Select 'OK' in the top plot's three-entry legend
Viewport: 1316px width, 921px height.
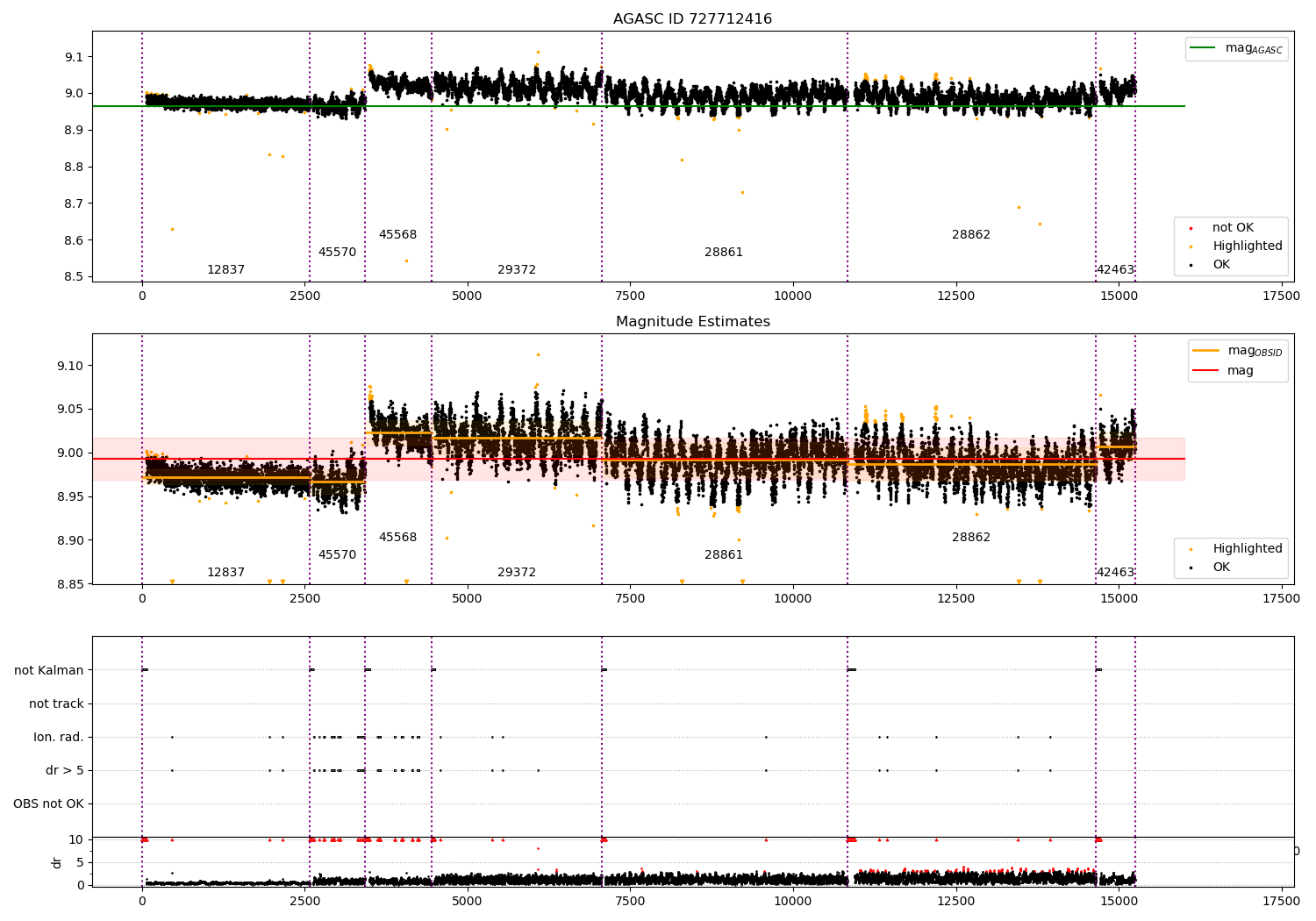(x=1221, y=265)
